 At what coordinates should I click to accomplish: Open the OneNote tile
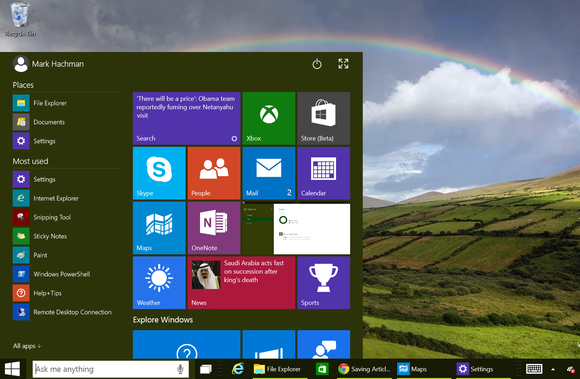pos(214,228)
